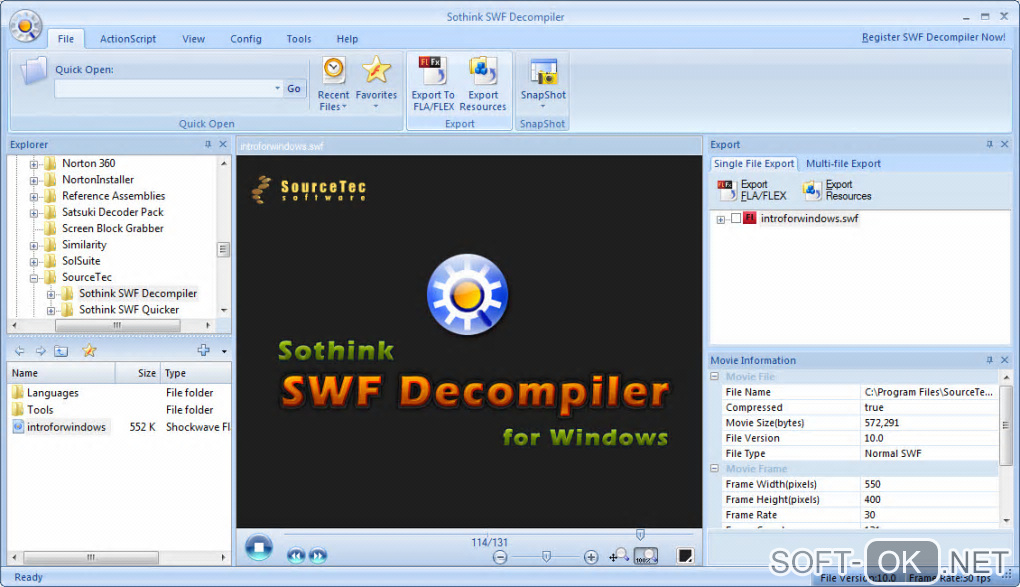The width and height of the screenshot is (1020, 587).
Task: Sort files by Name column header
Action: click(61, 373)
